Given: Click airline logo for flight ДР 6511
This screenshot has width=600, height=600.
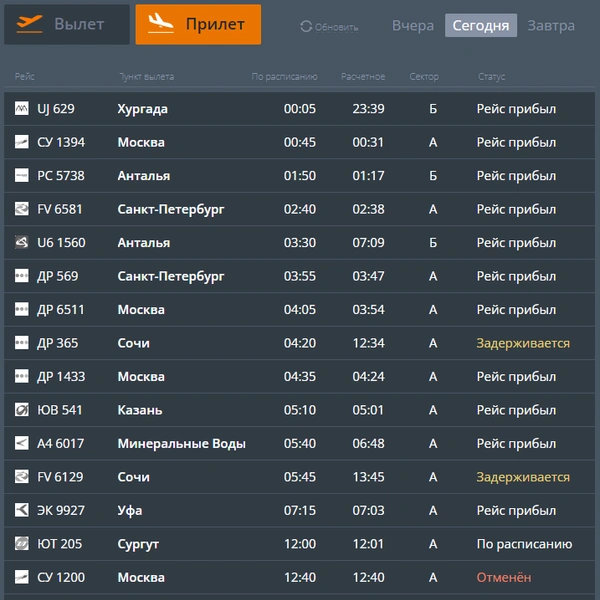Looking at the screenshot, I should click(21, 310).
